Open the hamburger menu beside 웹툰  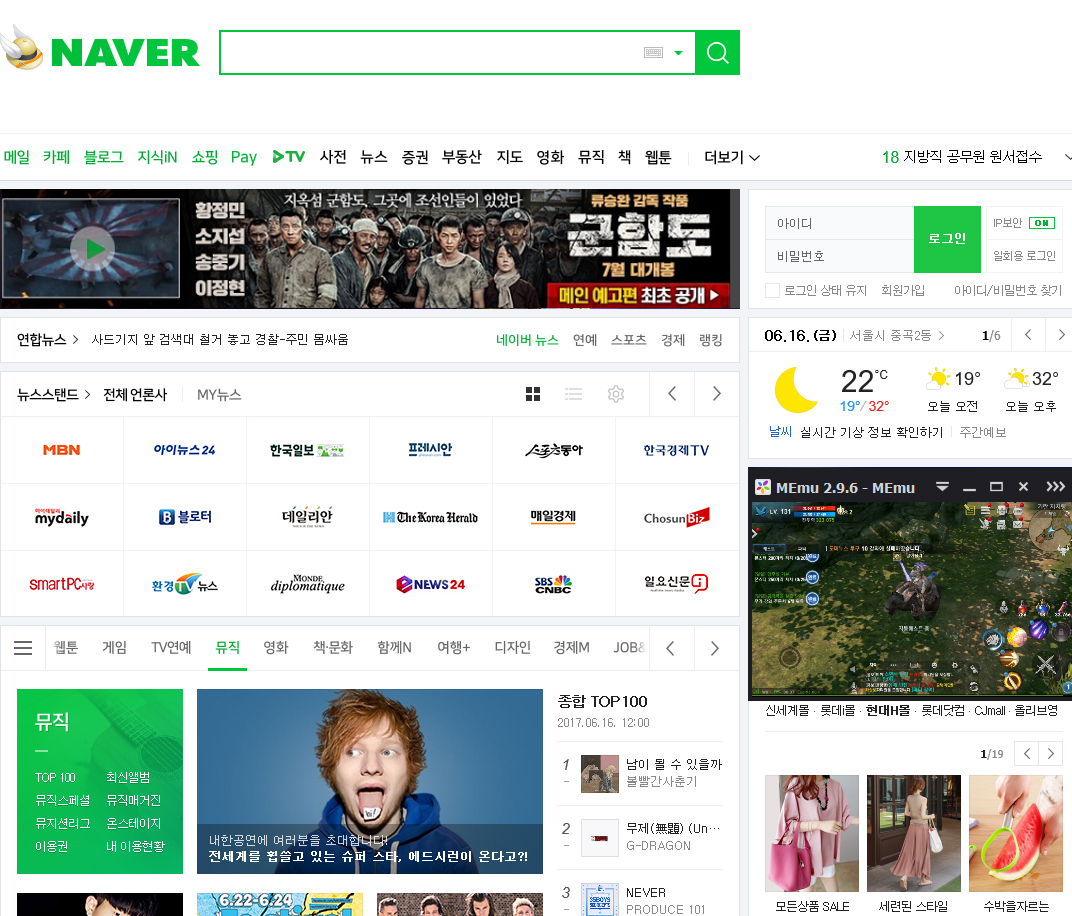tap(23, 648)
